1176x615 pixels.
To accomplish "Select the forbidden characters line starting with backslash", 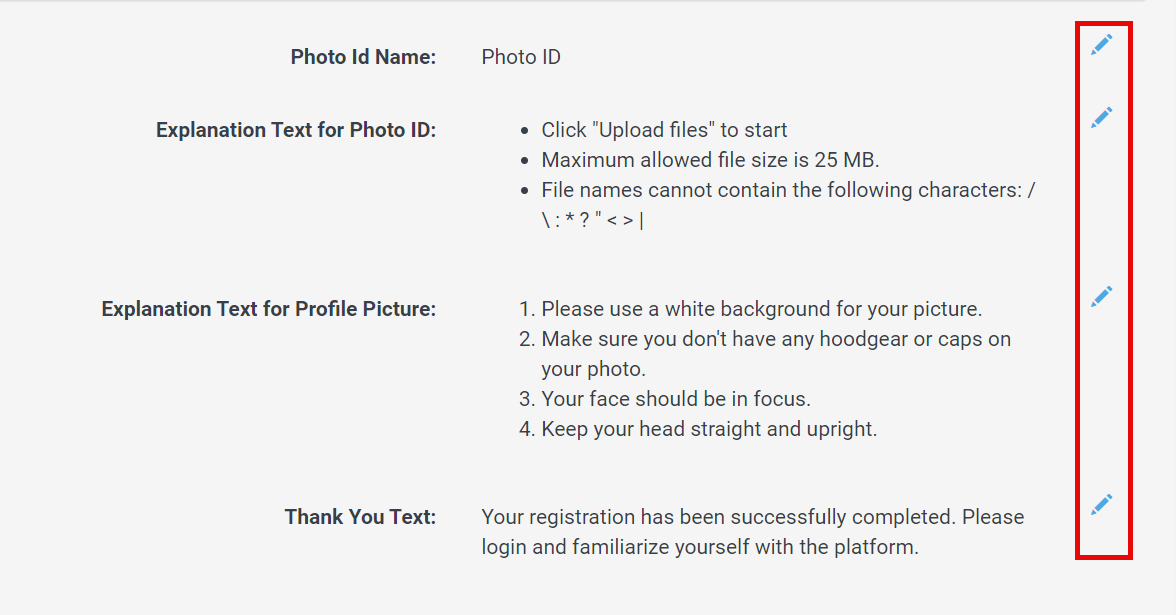I will click(592, 220).
